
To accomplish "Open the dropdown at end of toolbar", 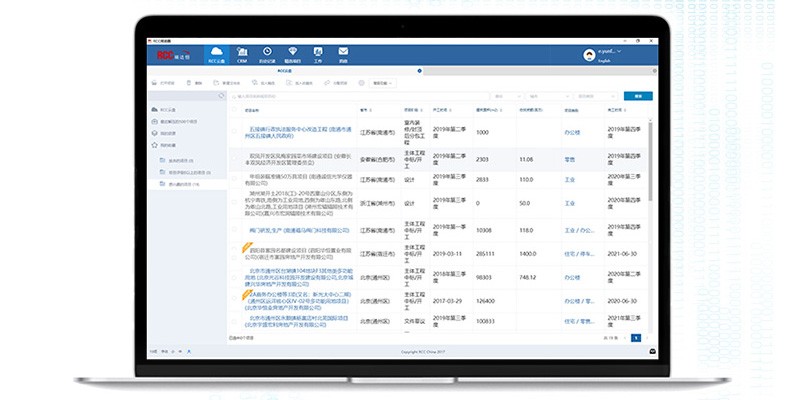I will [x=383, y=83].
